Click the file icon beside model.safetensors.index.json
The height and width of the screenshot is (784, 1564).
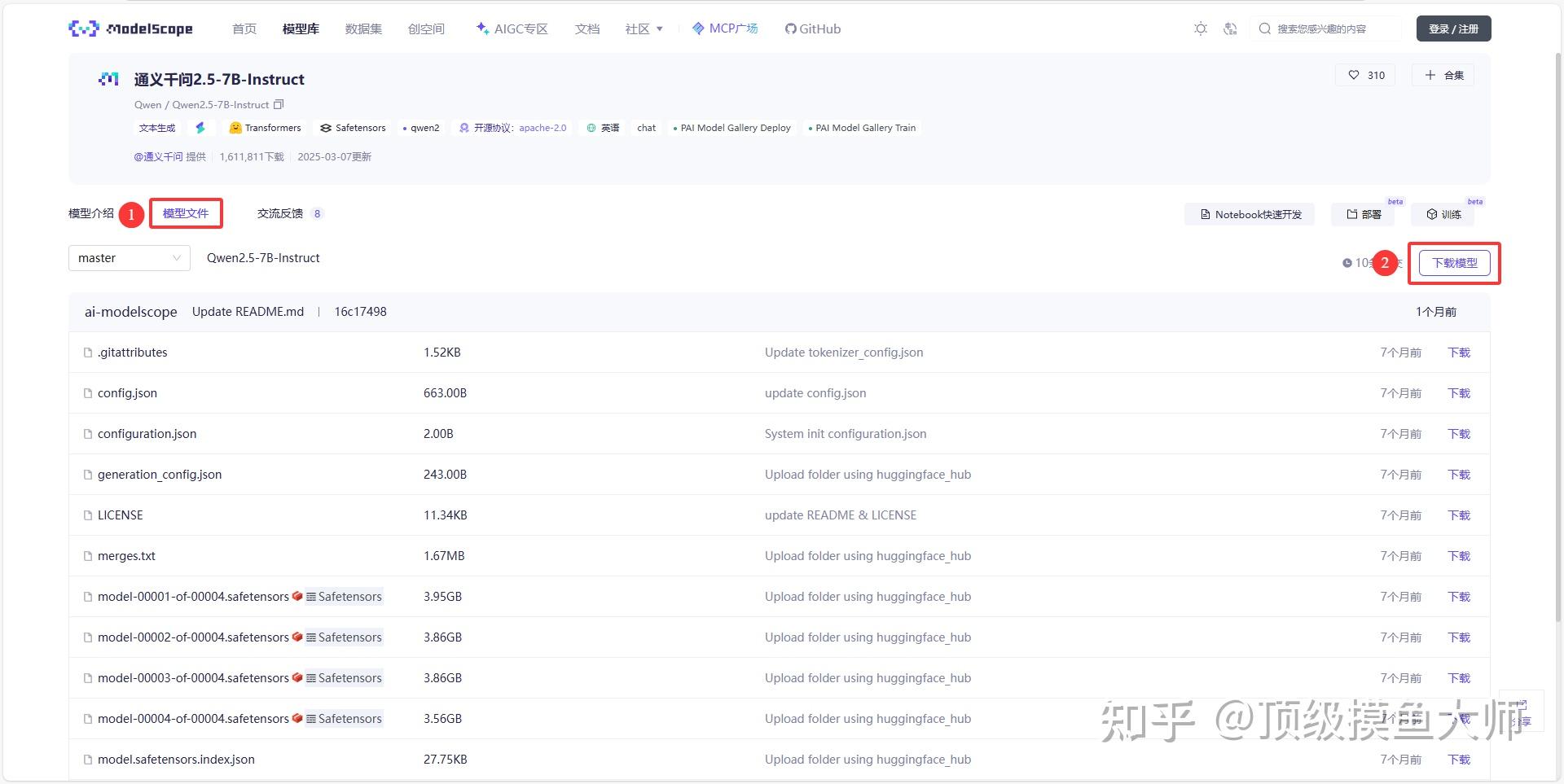(x=88, y=760)
